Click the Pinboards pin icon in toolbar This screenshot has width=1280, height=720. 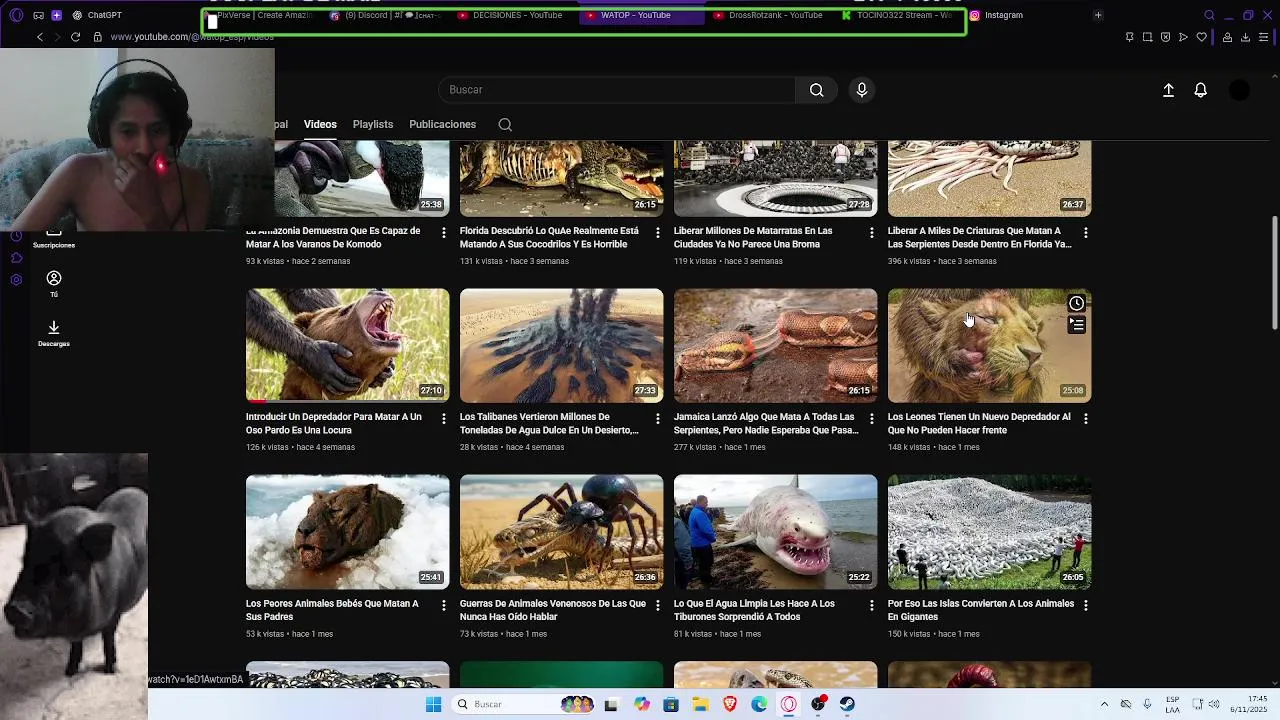(x=1129, y=37)
